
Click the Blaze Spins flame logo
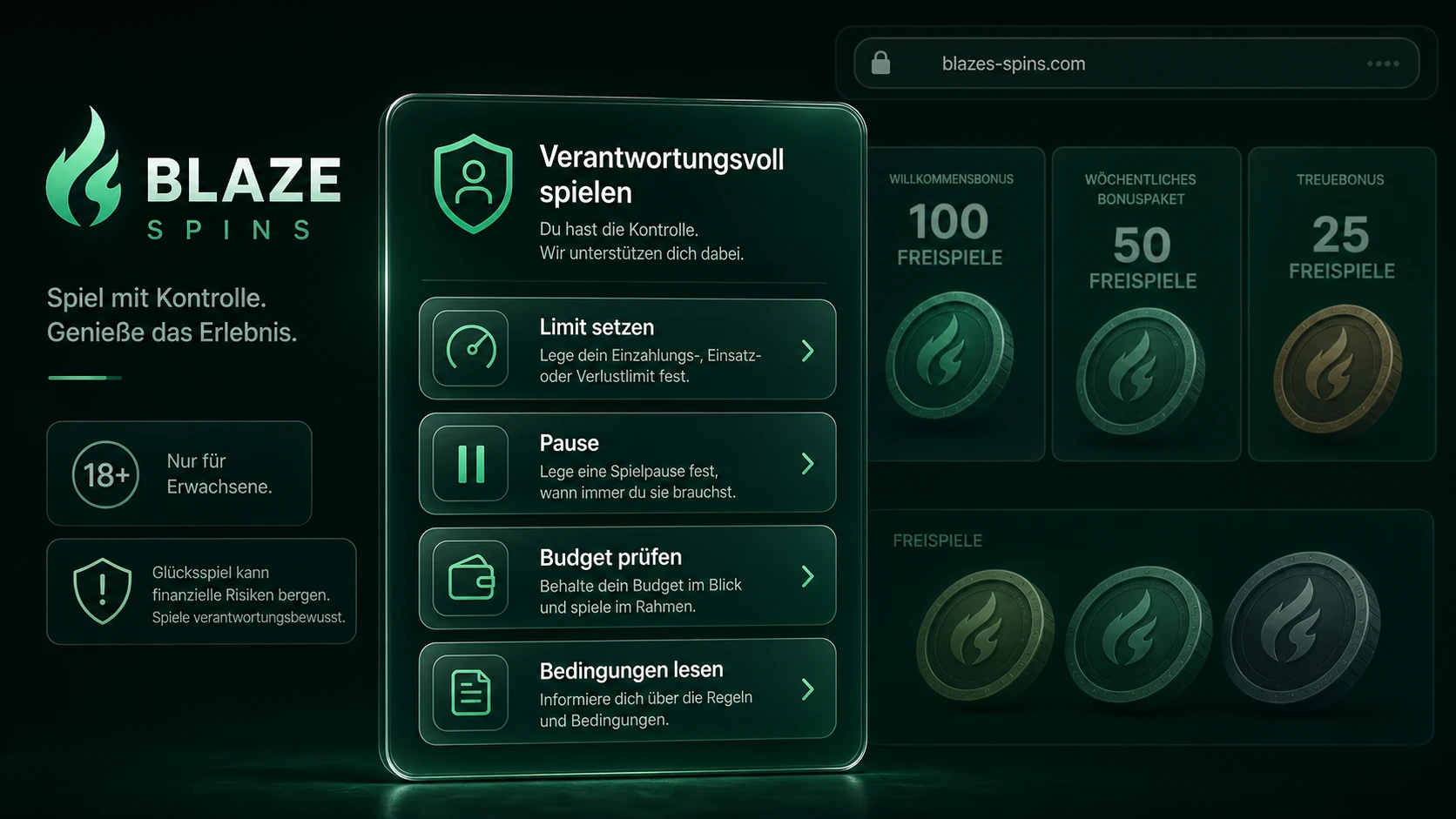[x=84, y=167]
